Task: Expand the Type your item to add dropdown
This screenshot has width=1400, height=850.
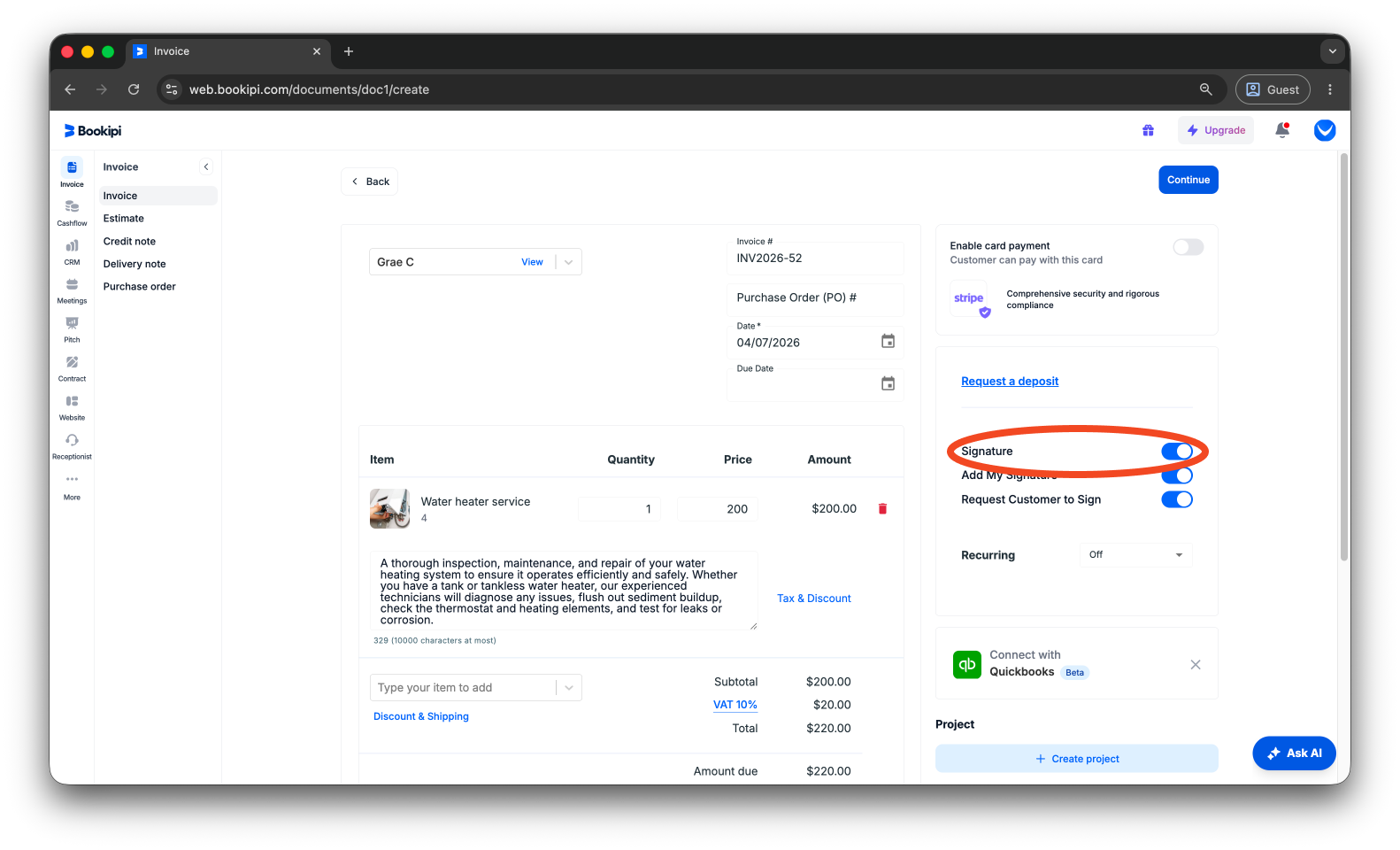Action: pos(569,688)
